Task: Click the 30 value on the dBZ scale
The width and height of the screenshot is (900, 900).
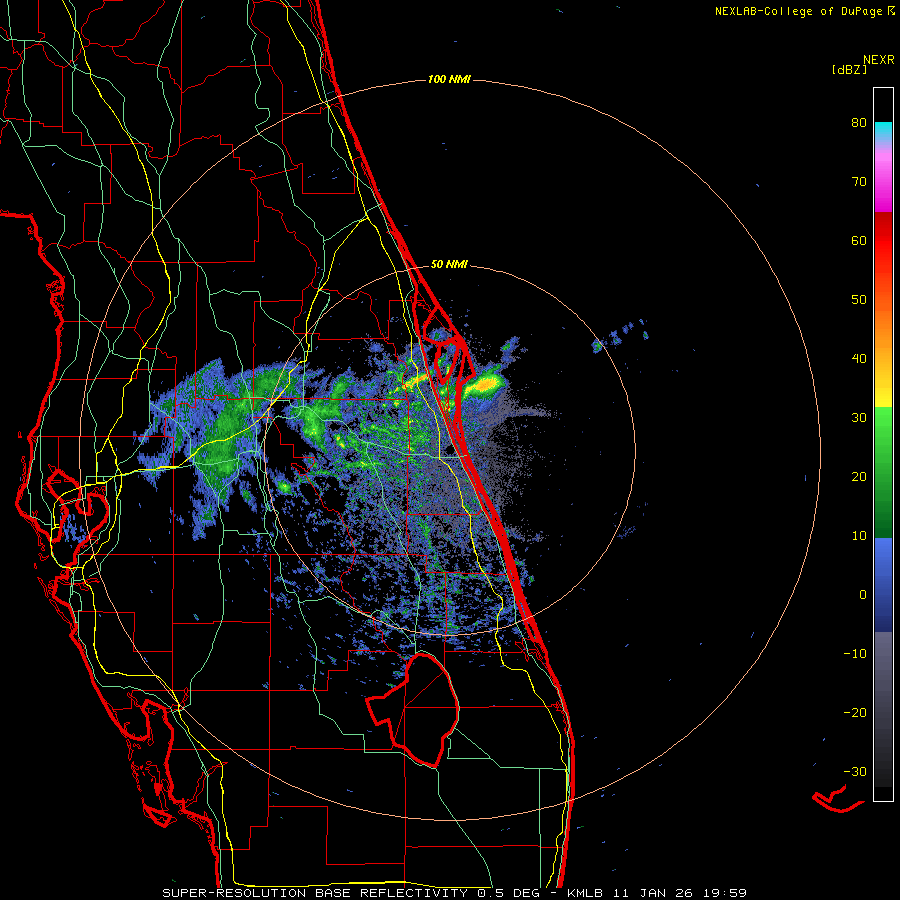Action: pos(859,418)
